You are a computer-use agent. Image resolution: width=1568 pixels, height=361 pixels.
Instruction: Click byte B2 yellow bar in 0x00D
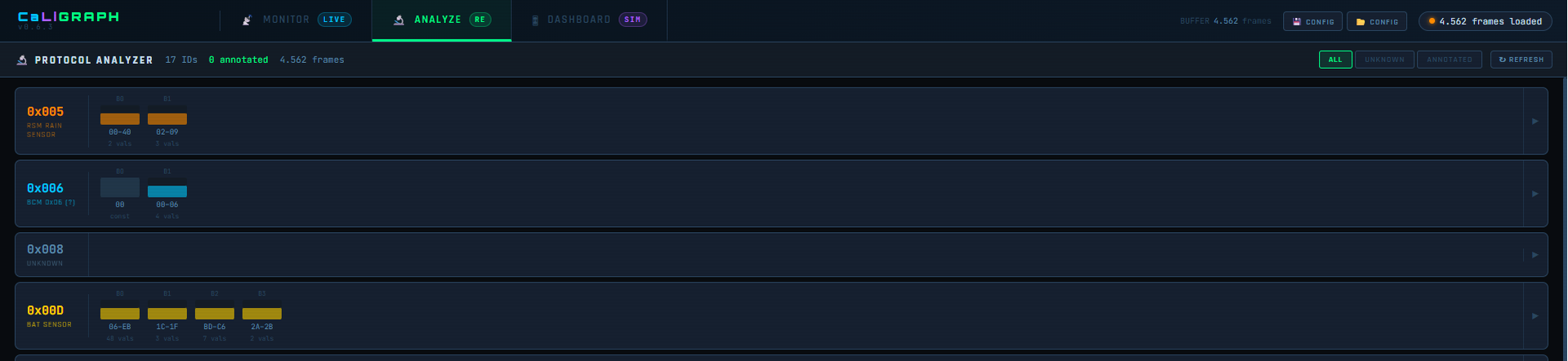tap(215, 314)
